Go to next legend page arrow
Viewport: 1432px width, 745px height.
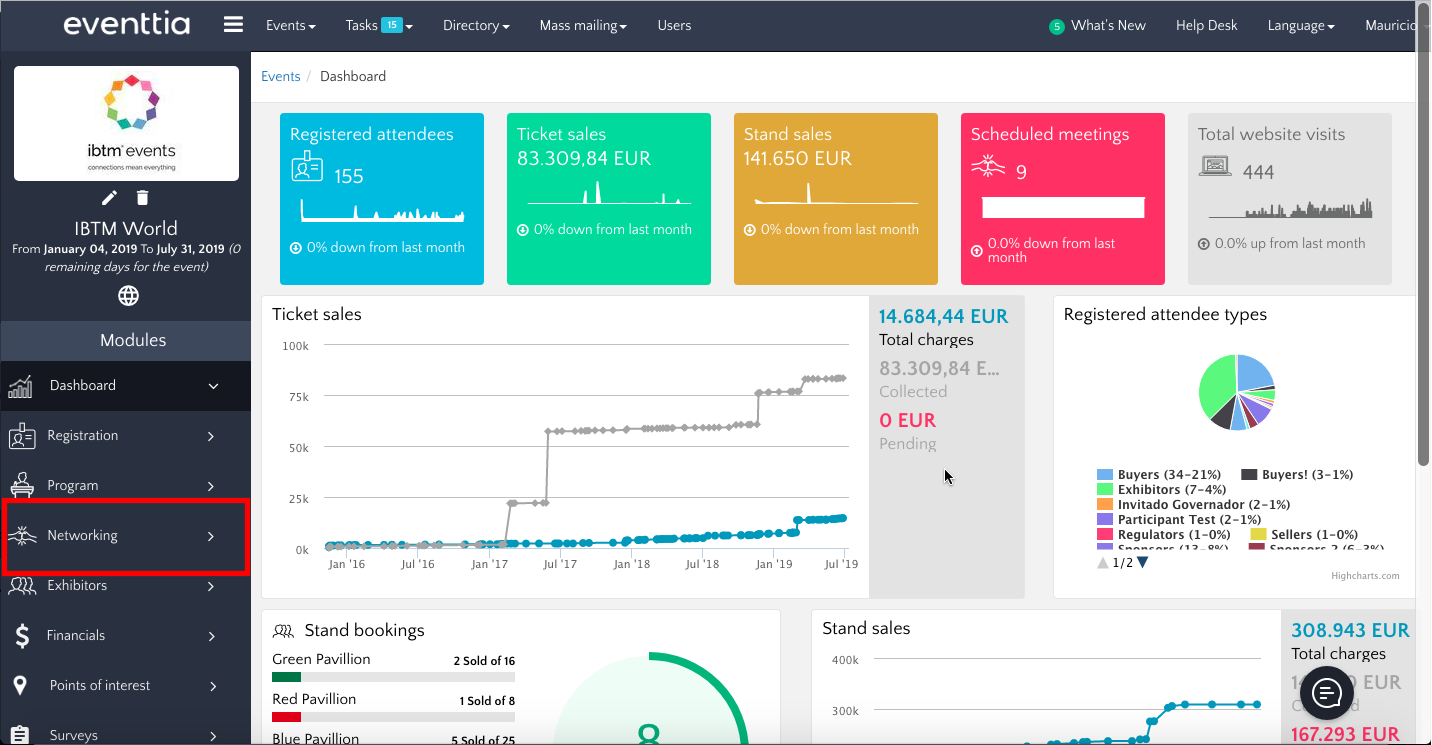coord(1143,563)
